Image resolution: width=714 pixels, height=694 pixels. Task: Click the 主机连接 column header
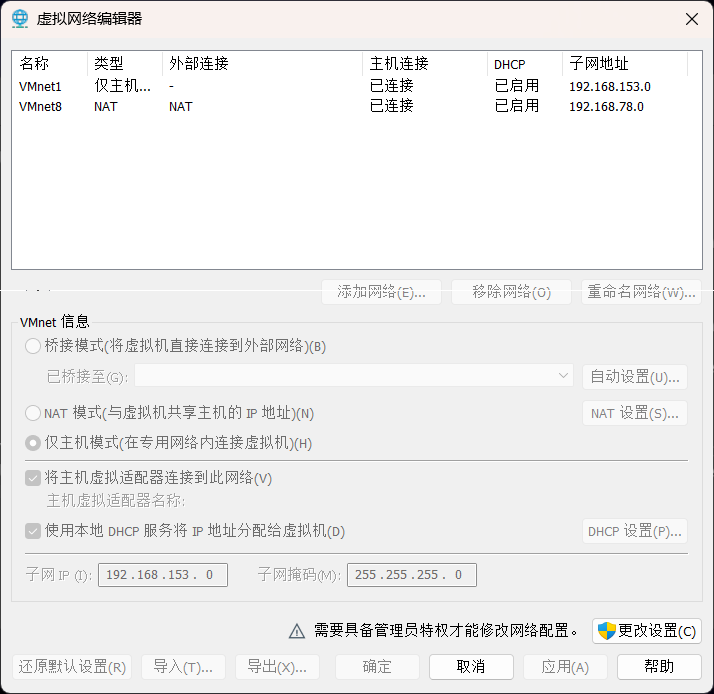[x=425, y=64]
